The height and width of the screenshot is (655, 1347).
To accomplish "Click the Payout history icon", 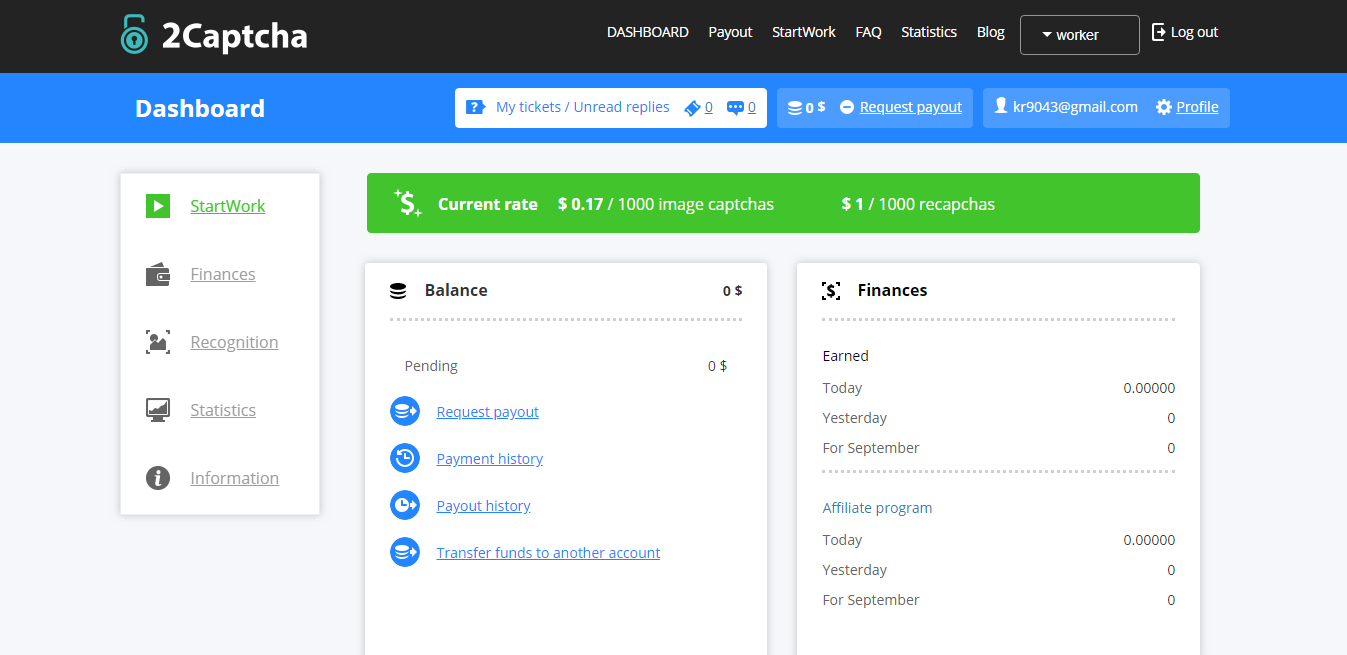I will (405, 505).
